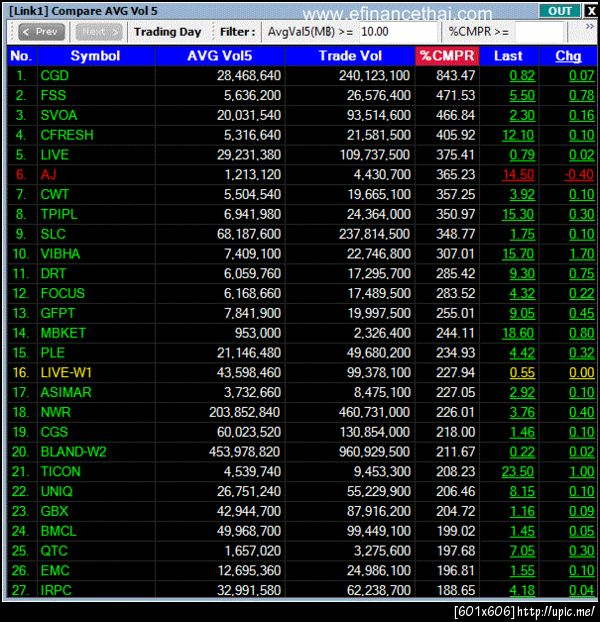Select the MBKET symbol
Screen dimensions: 600x622
coord(63,333)
